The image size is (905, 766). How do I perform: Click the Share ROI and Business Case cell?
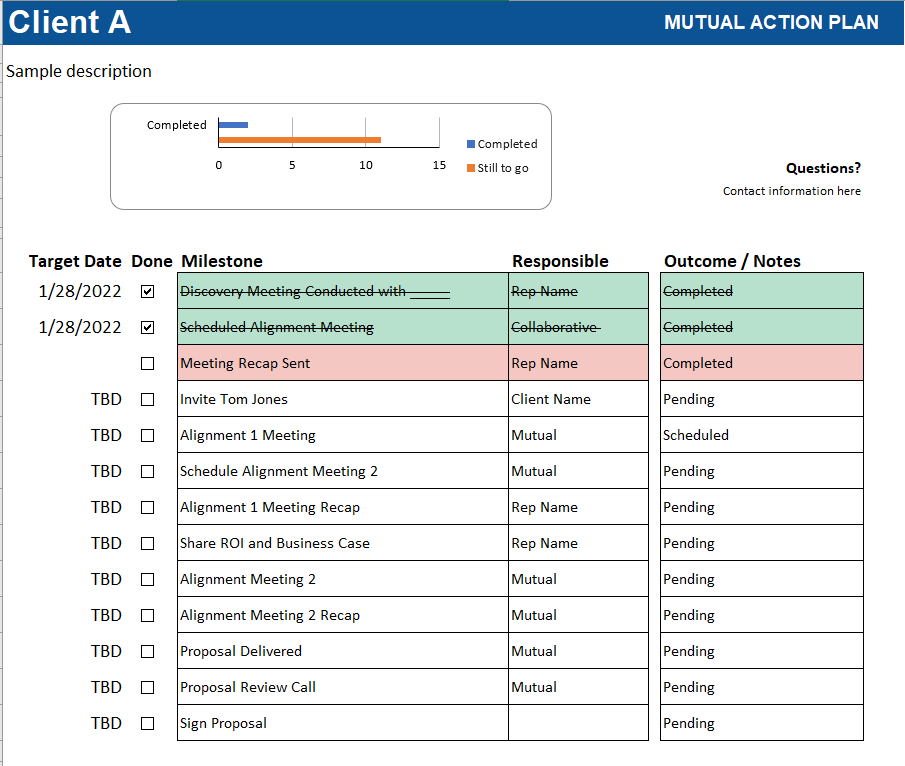(343, 543)
